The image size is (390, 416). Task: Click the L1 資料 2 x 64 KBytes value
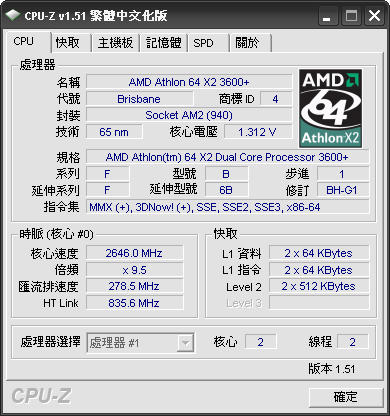click(319, 253)
